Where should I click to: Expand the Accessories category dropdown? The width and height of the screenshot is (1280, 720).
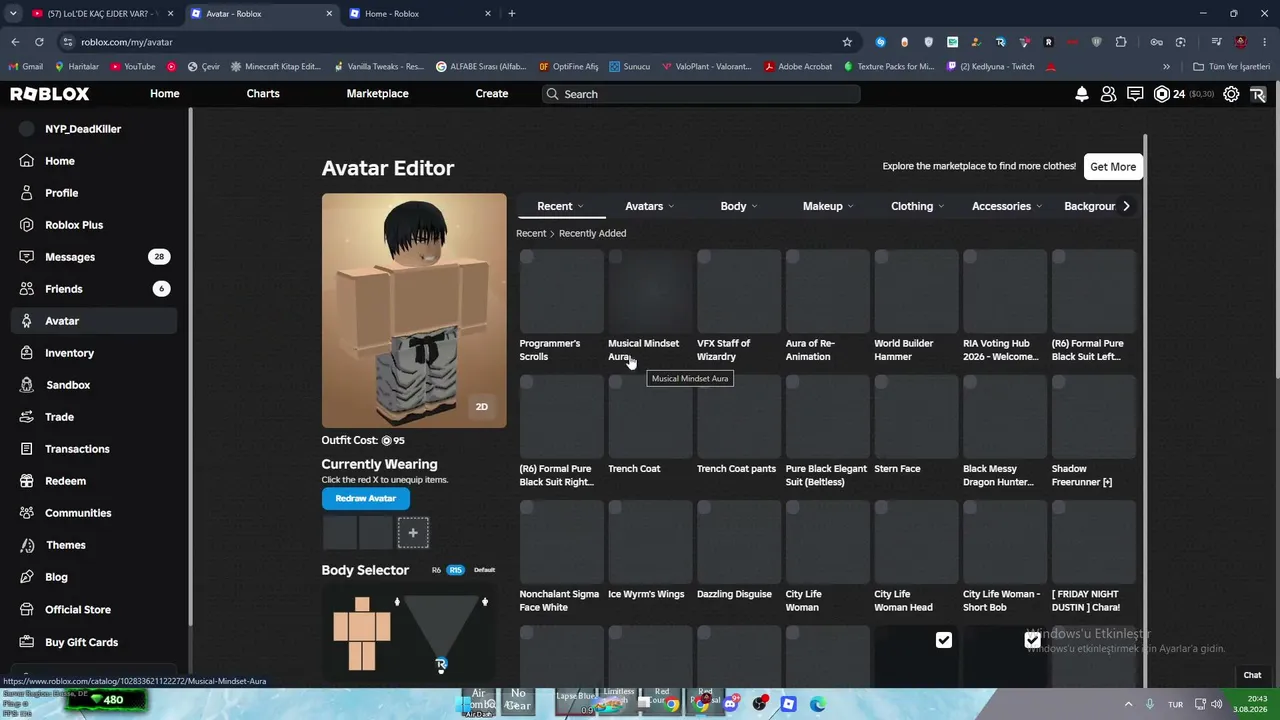tap(1007, 206)
